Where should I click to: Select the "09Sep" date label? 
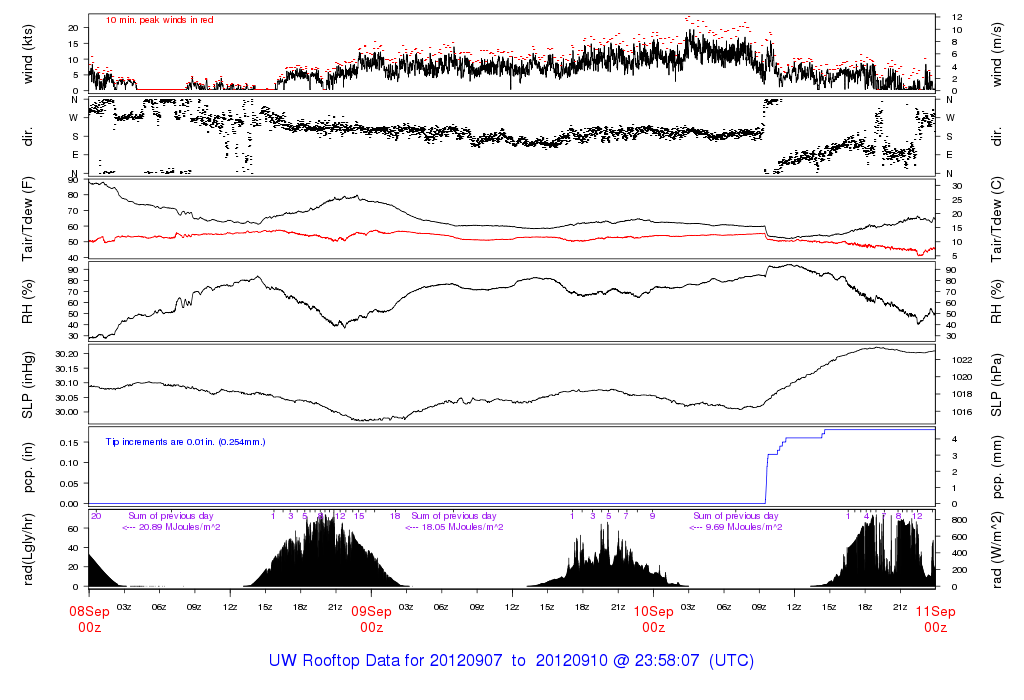(x=372, y=612)
